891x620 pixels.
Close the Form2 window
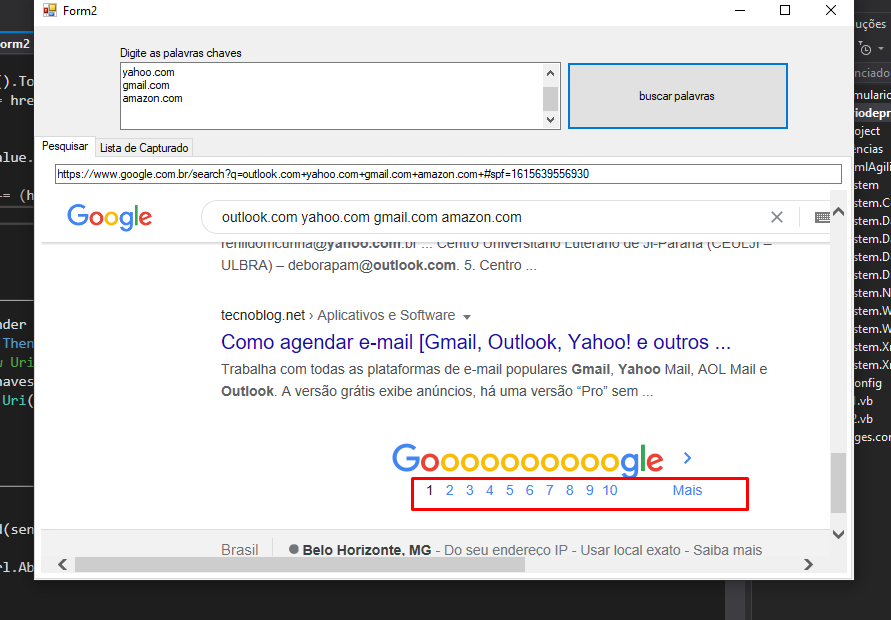pyautogui.click(x=831, y=10)
